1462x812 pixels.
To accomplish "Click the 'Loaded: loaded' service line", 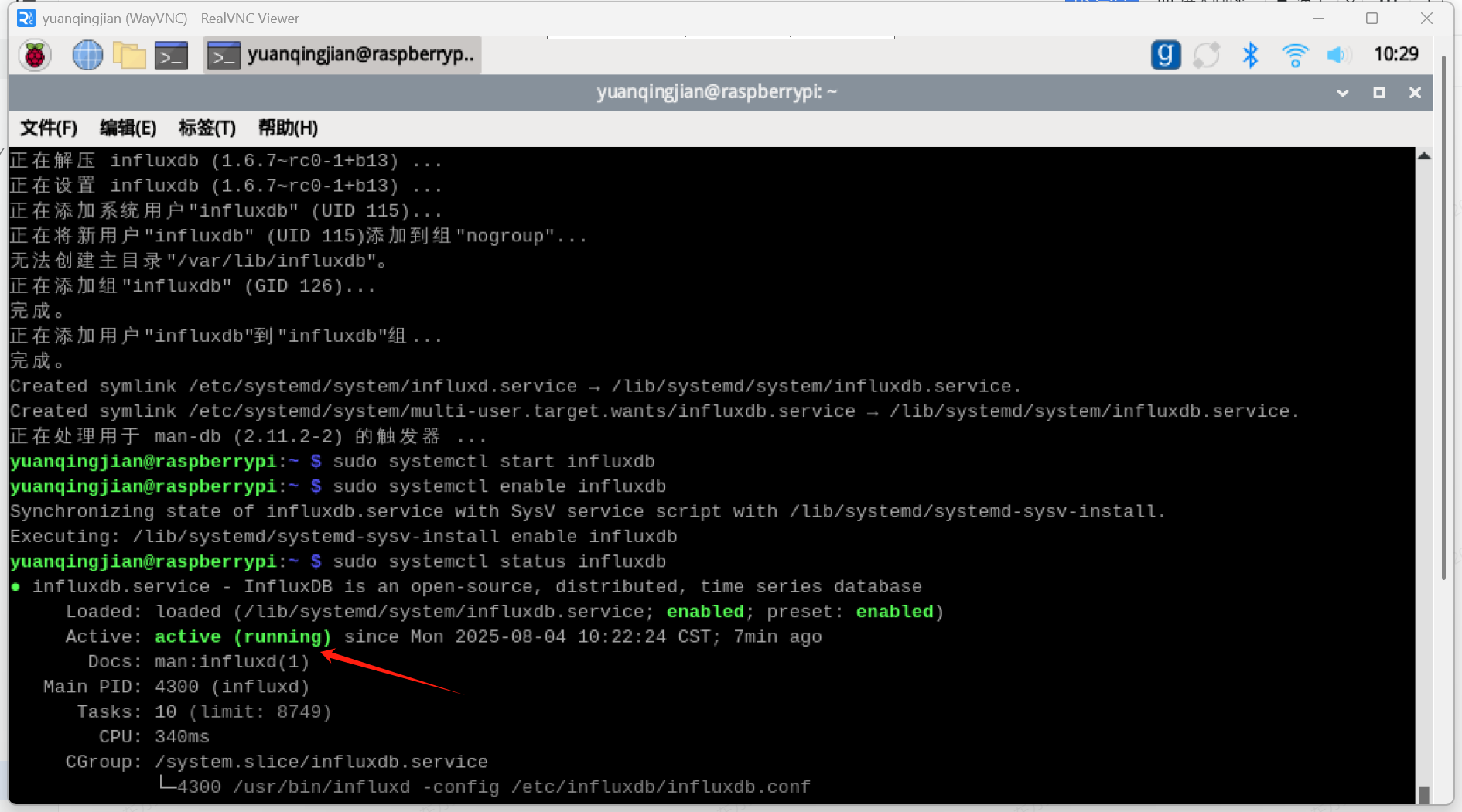I will pos(504,612).
